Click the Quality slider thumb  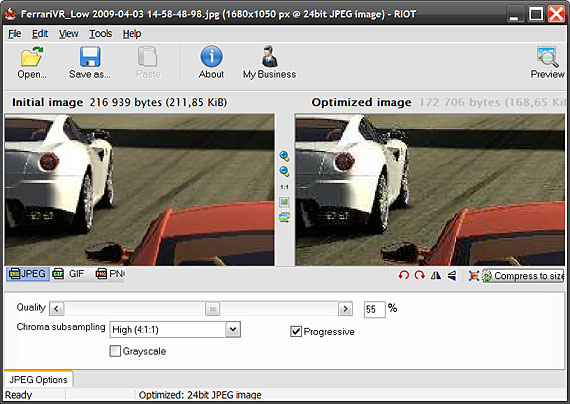coord(212,309)
